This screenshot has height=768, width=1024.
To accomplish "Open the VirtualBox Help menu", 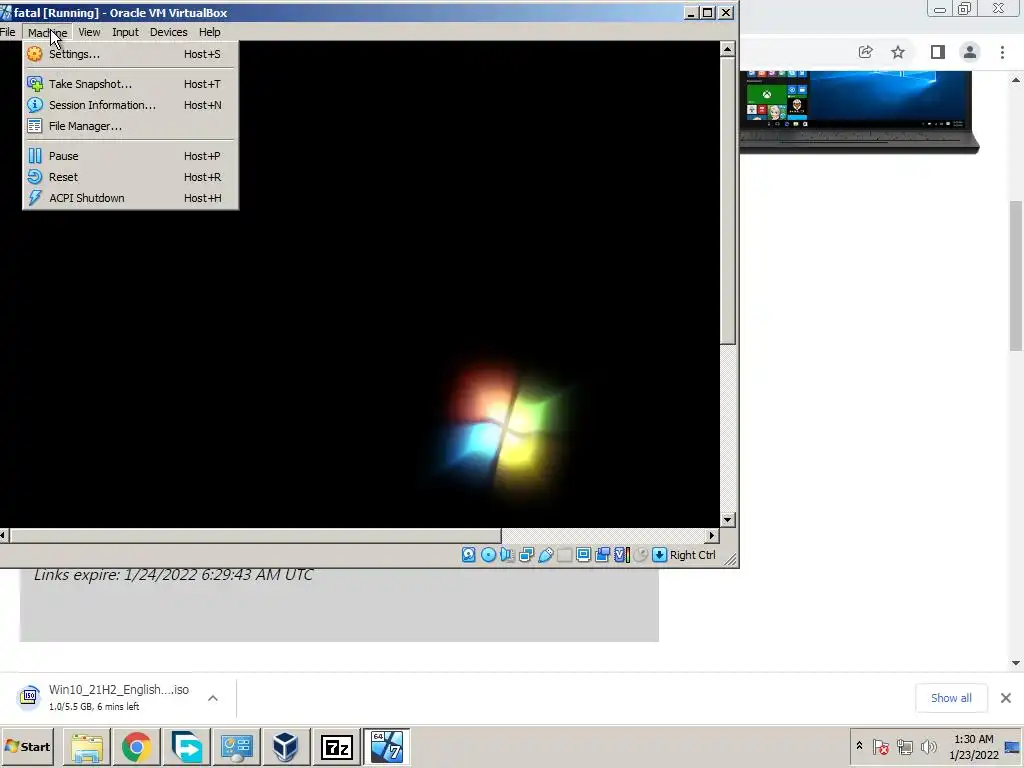I will 210,32.
